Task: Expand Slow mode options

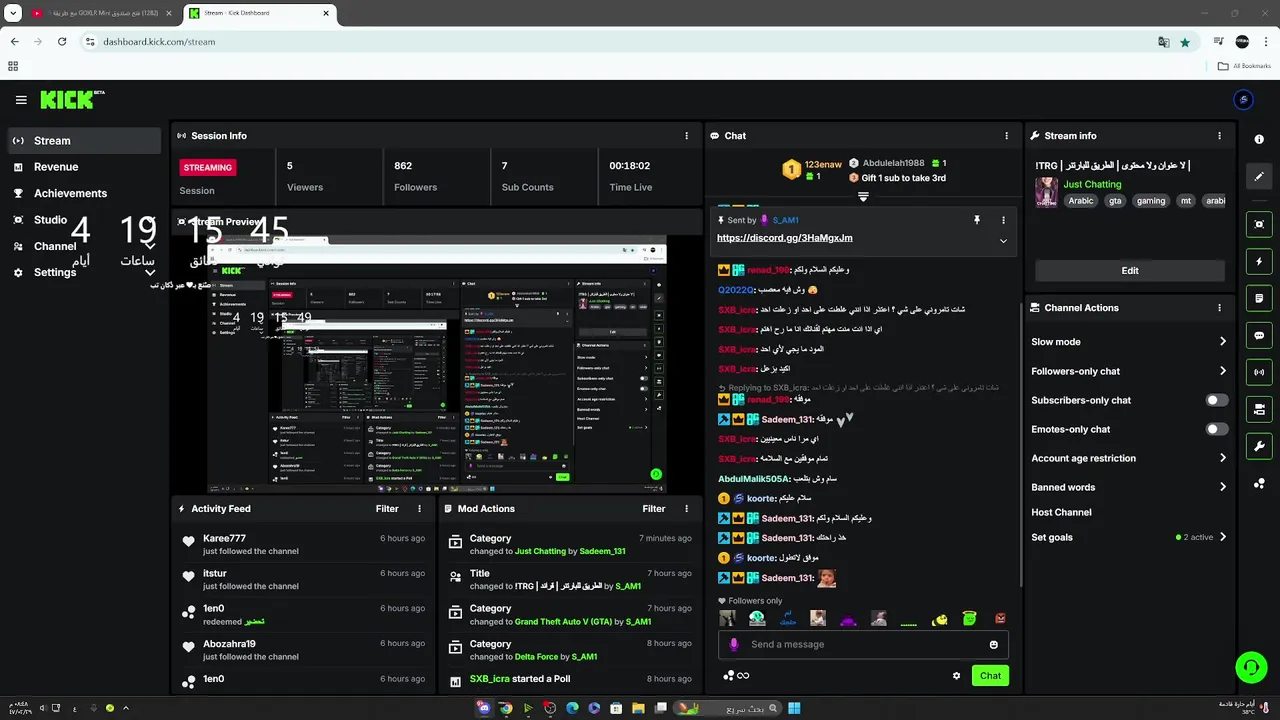Action: pyautogui.click(x=1222, y=342)
